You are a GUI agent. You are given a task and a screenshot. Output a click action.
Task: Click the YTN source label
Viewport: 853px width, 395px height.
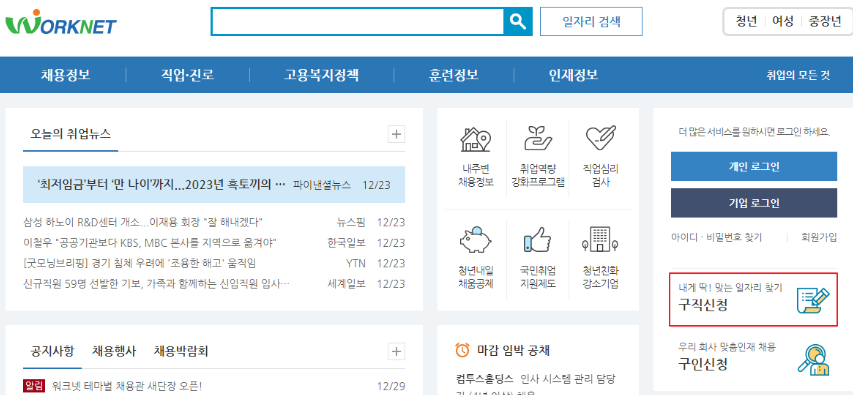[356, 263]
